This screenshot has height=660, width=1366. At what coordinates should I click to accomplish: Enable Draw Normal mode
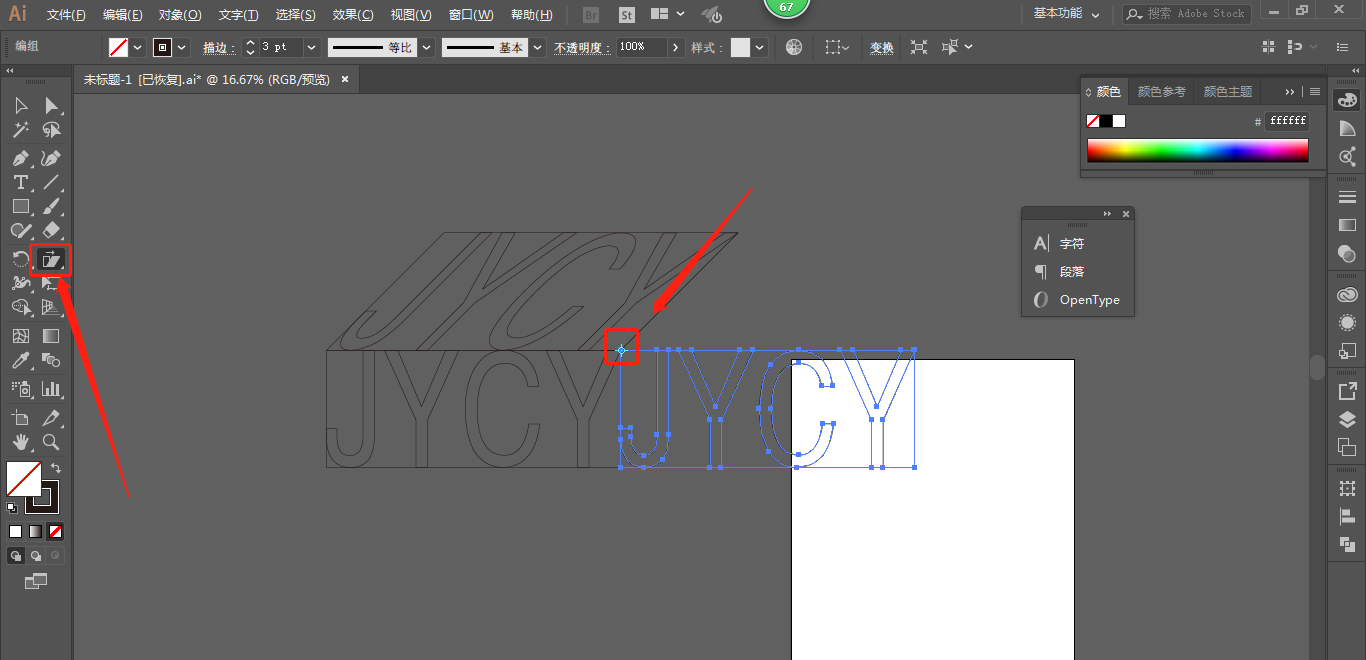tap(16, 555)
